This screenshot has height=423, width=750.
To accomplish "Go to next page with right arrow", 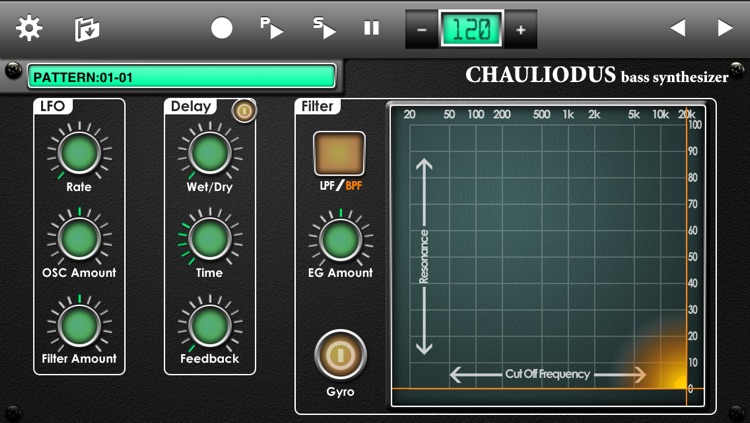I will click(725, 28).
